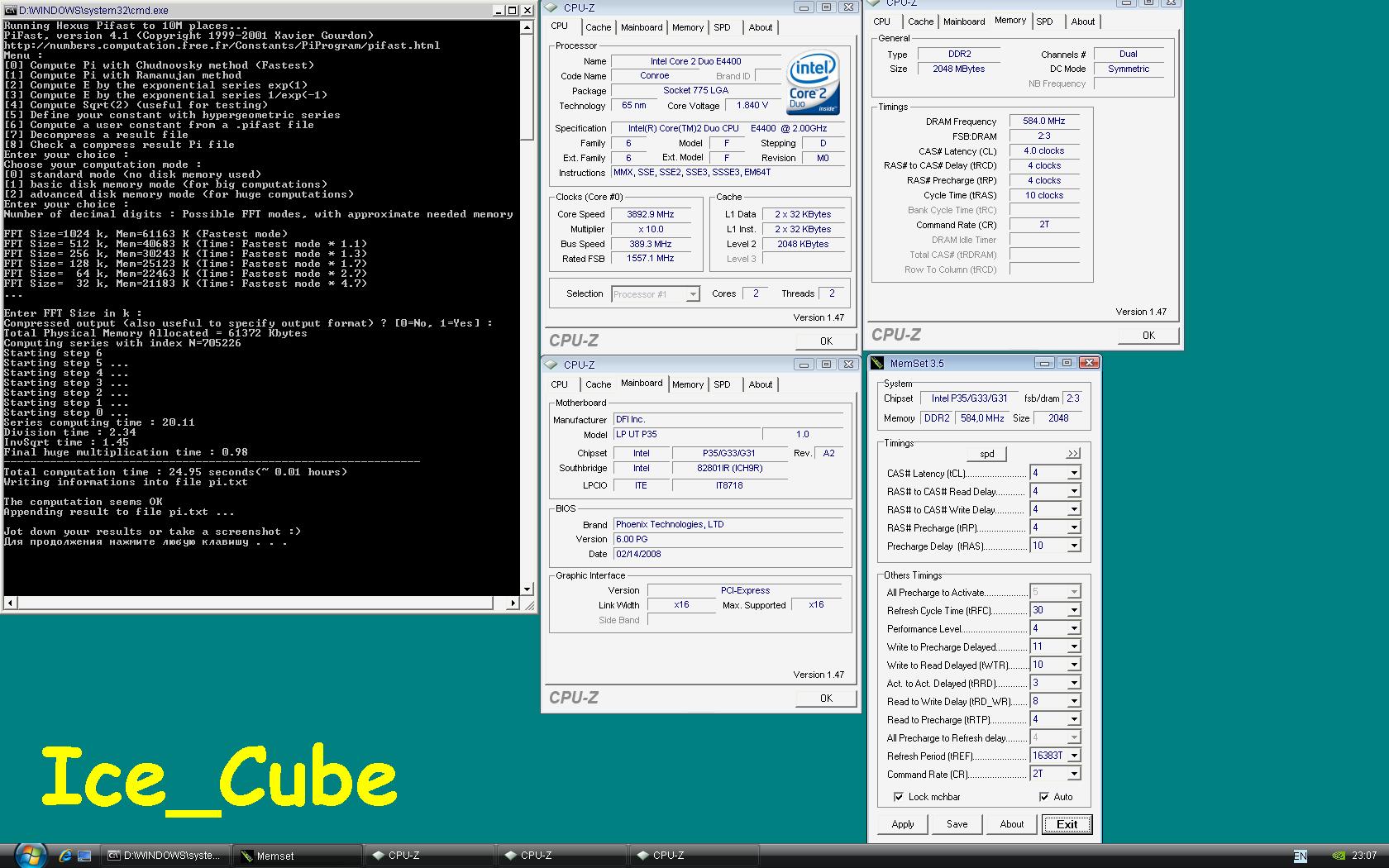Switch to SPD tab in CPU-Z processor window
The width and height of the screenshot is (1389, 868).
point(723,27)
